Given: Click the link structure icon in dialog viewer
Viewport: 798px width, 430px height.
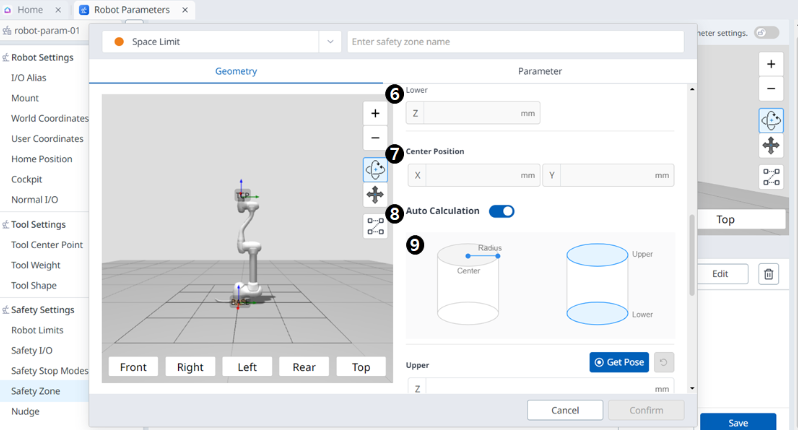Looking at the screenshot, I should 375,227.
